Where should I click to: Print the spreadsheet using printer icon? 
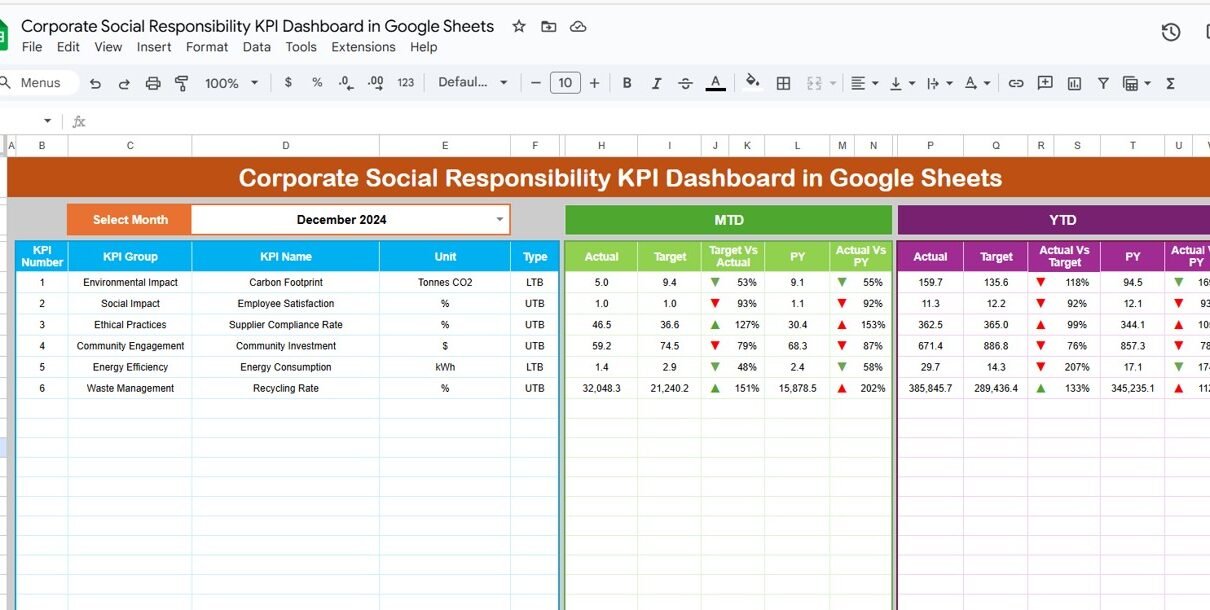click(x=153, y=83)
